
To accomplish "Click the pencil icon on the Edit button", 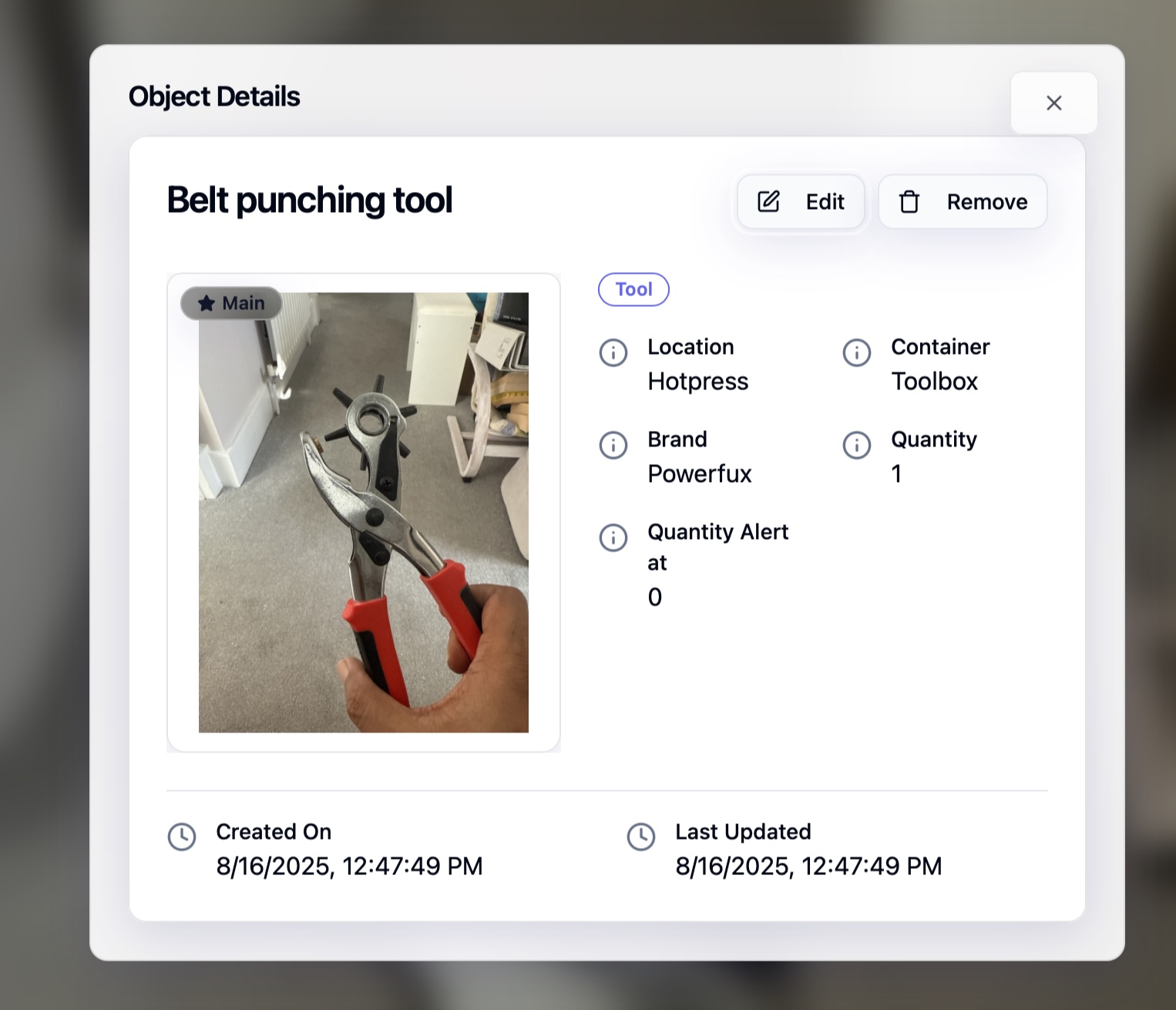I will [768, 201].
